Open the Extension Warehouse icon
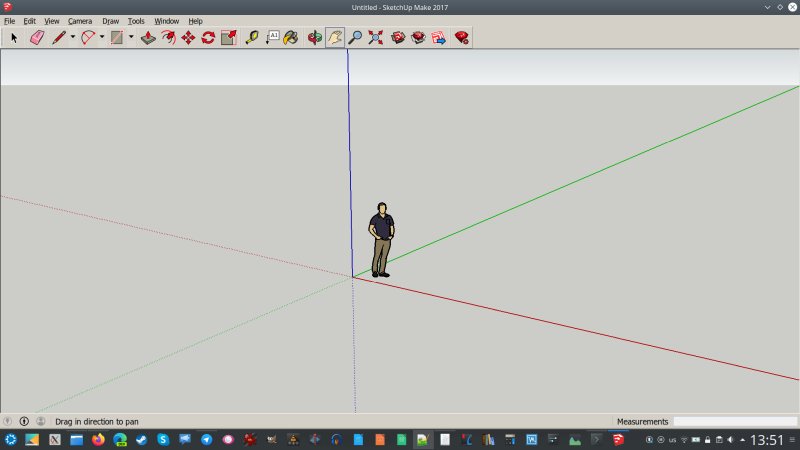Image resolution: width=800 pixels, height=450 pixels. pyautogui.click(x=418, y=38)
